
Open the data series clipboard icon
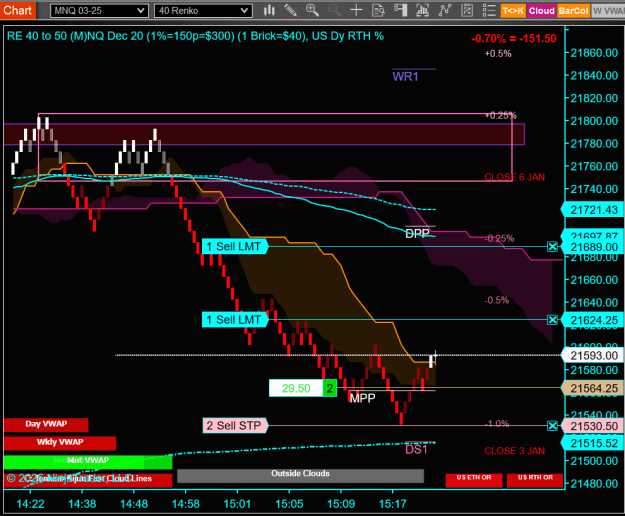pos(467,10)
